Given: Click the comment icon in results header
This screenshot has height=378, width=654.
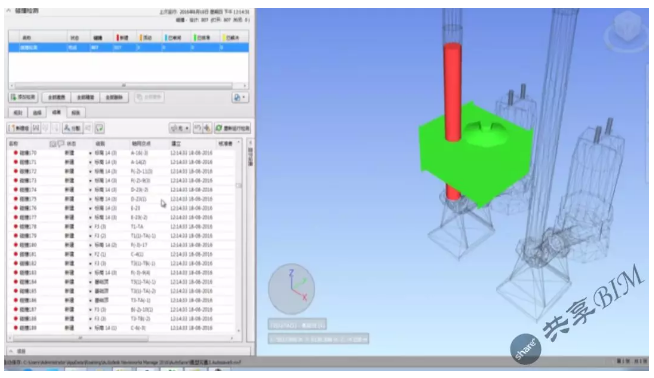Looking at the screenshot, I should (x=60, y=144).
